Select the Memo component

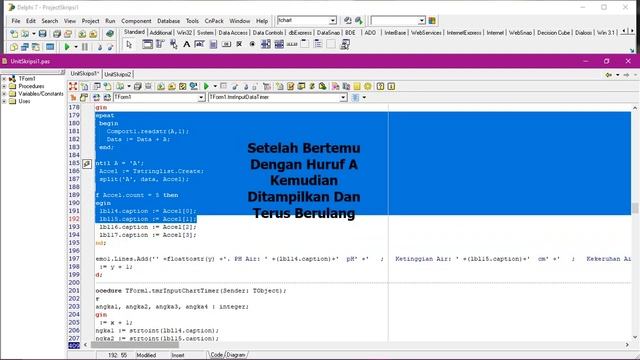tap(213, 44)
